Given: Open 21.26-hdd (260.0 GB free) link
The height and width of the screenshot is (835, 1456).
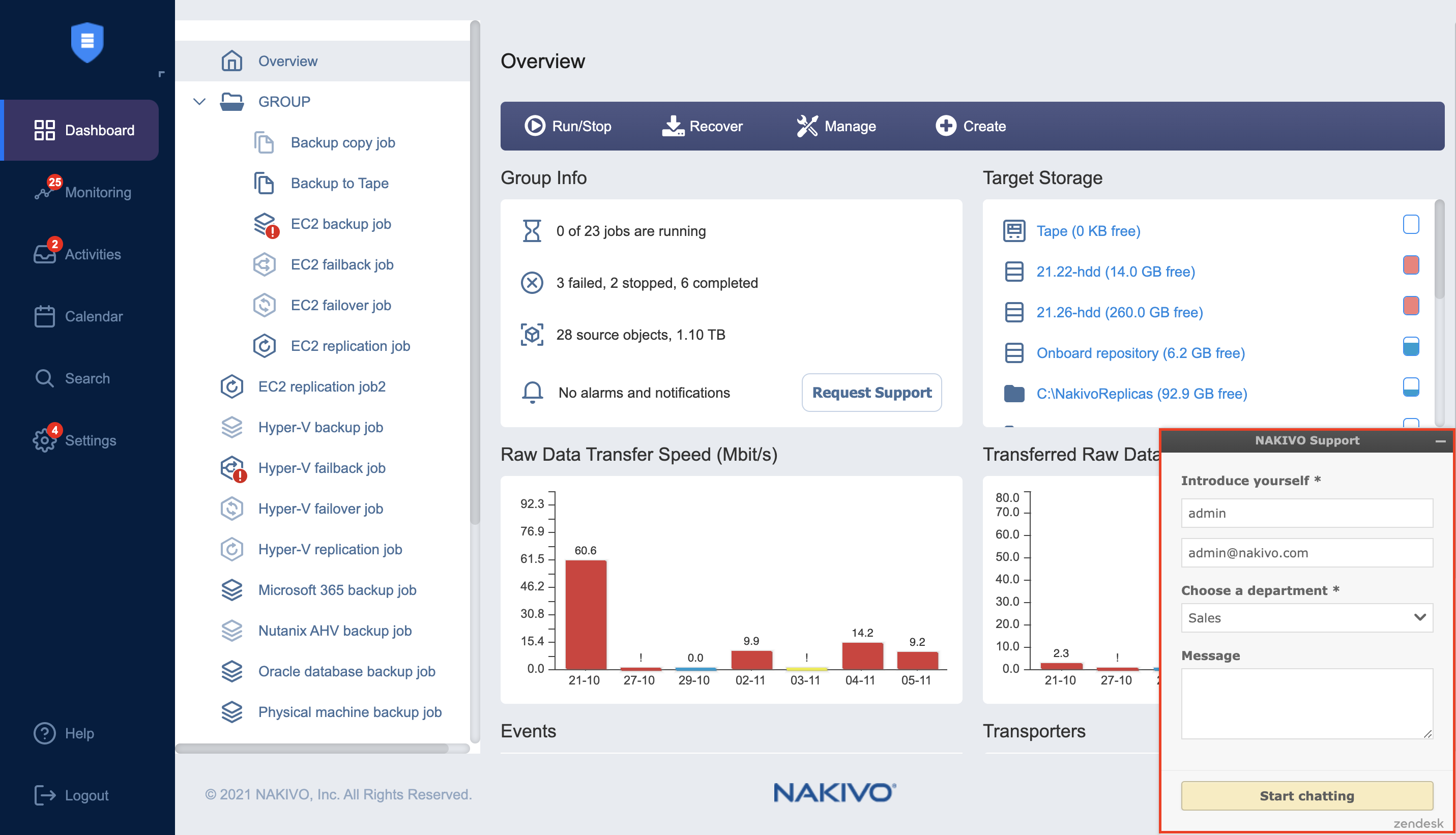Looking at the screenshot, I should tap(1119, 312).
